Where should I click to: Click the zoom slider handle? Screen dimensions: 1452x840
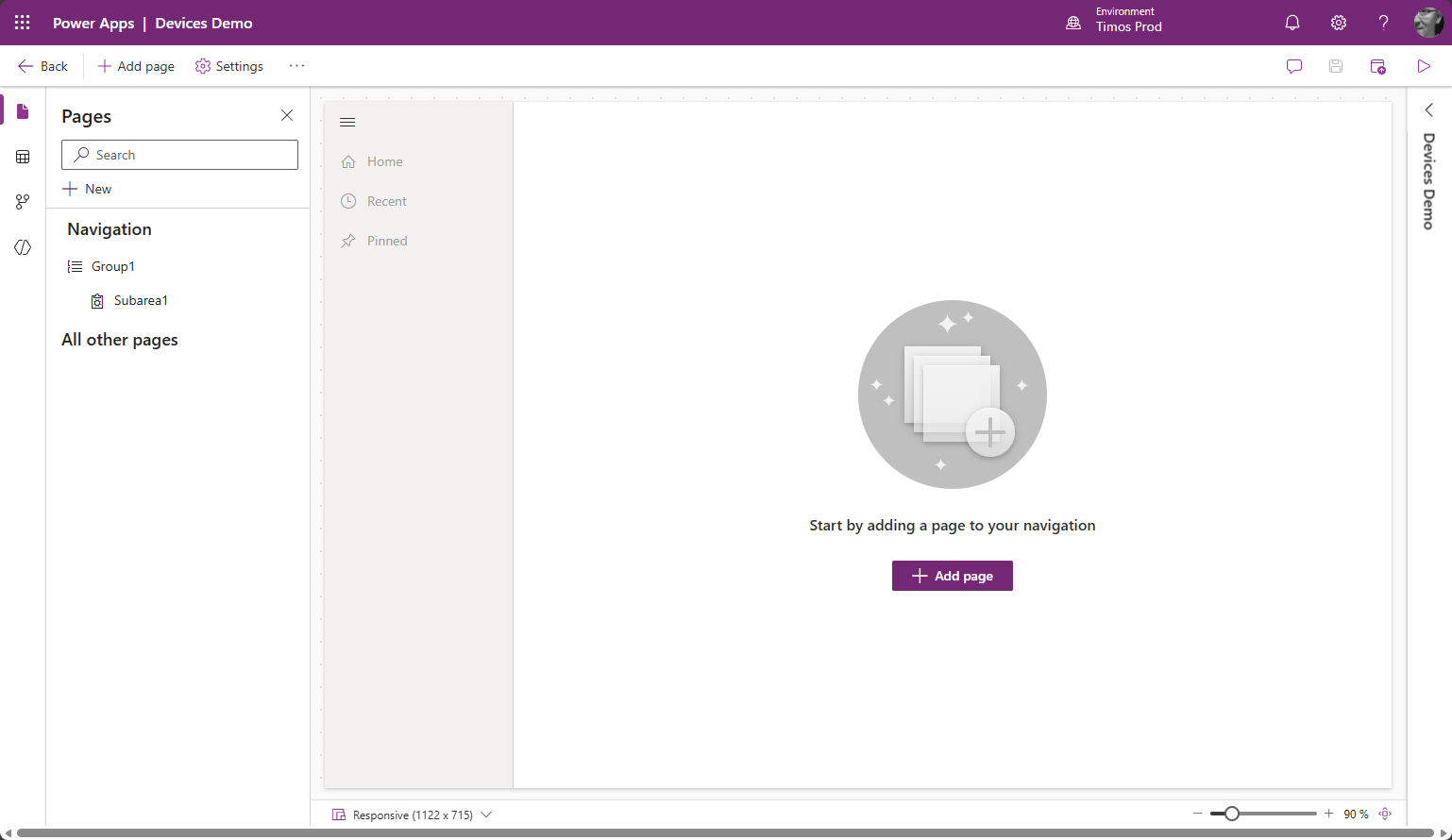click(x=1232, y=814)
